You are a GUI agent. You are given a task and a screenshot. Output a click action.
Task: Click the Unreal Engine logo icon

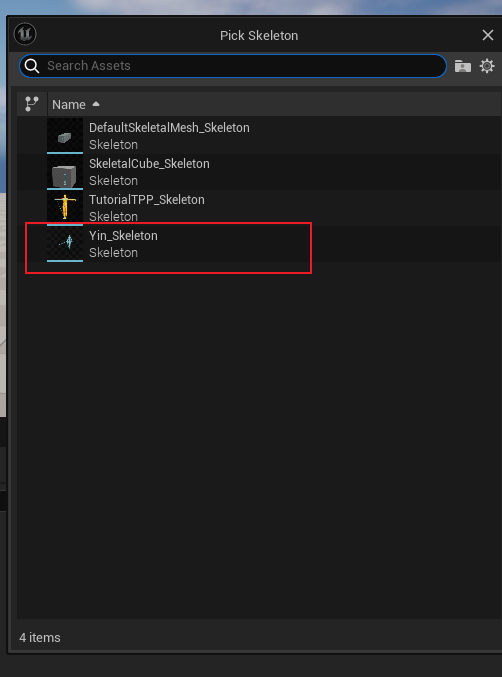[25, 34]
